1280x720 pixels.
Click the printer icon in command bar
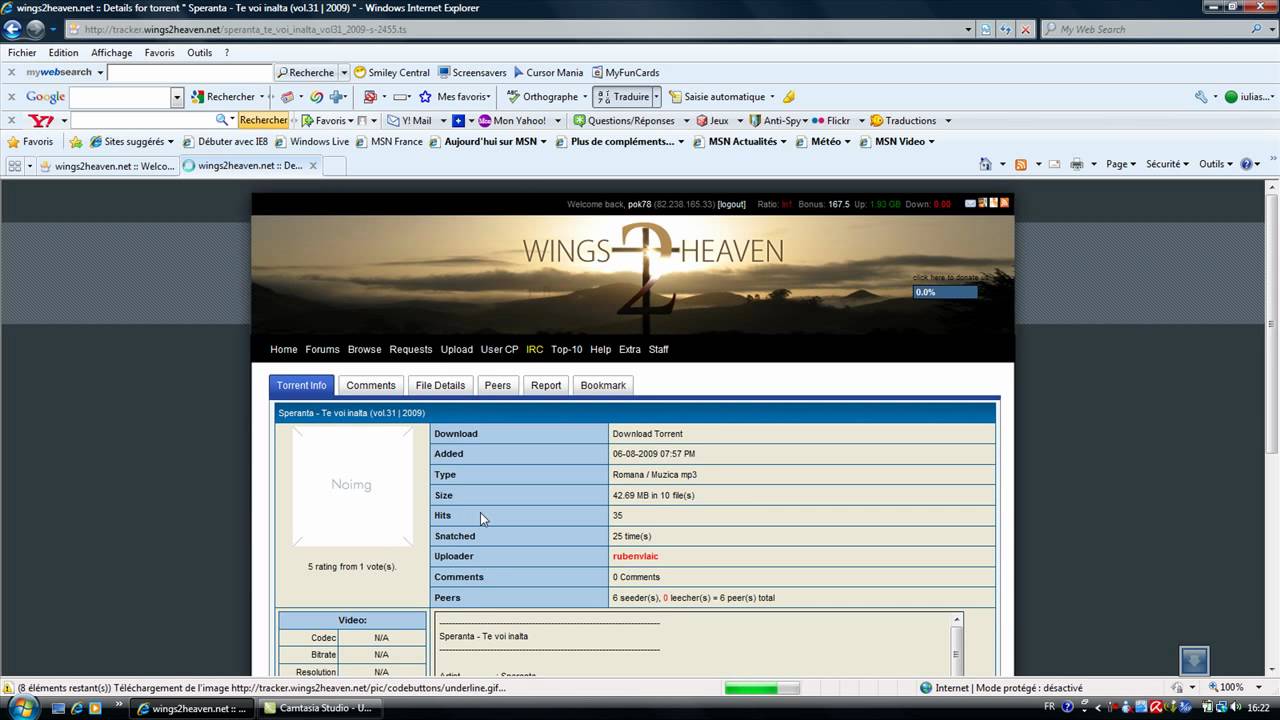(1077, 164)
